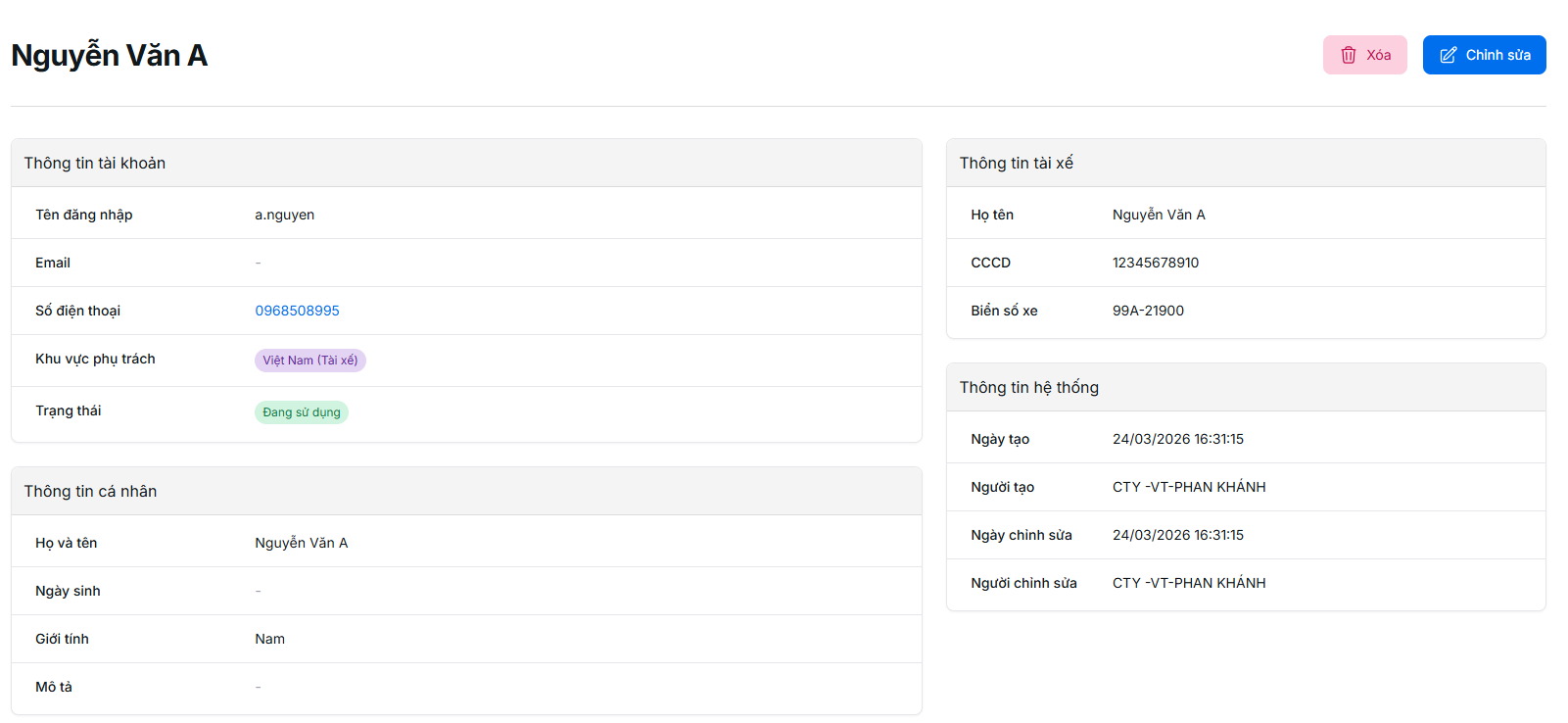Select the Thông tin tài khoản section header
The image size is (1568, 723).
point(95,163)
